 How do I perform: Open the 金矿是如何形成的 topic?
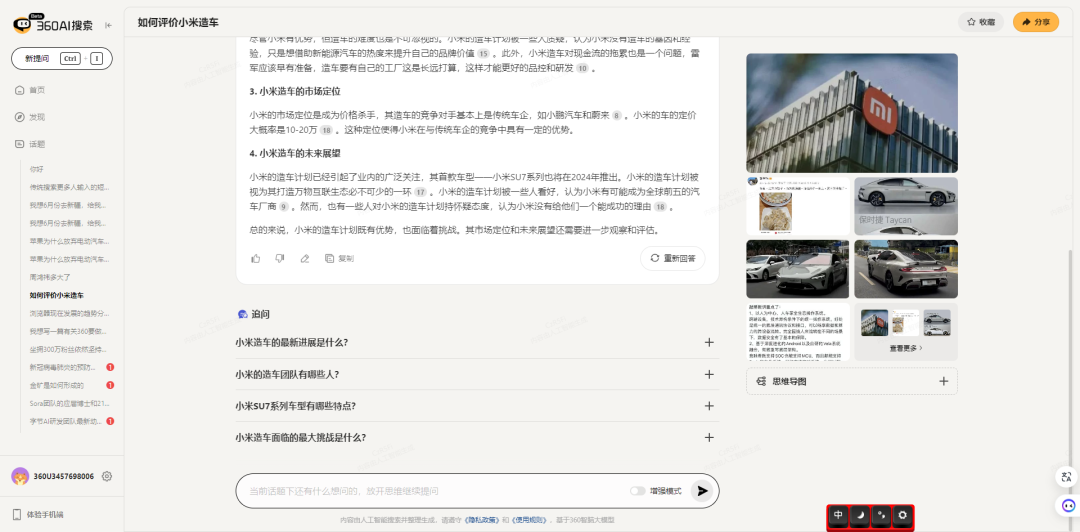[56, 385]
